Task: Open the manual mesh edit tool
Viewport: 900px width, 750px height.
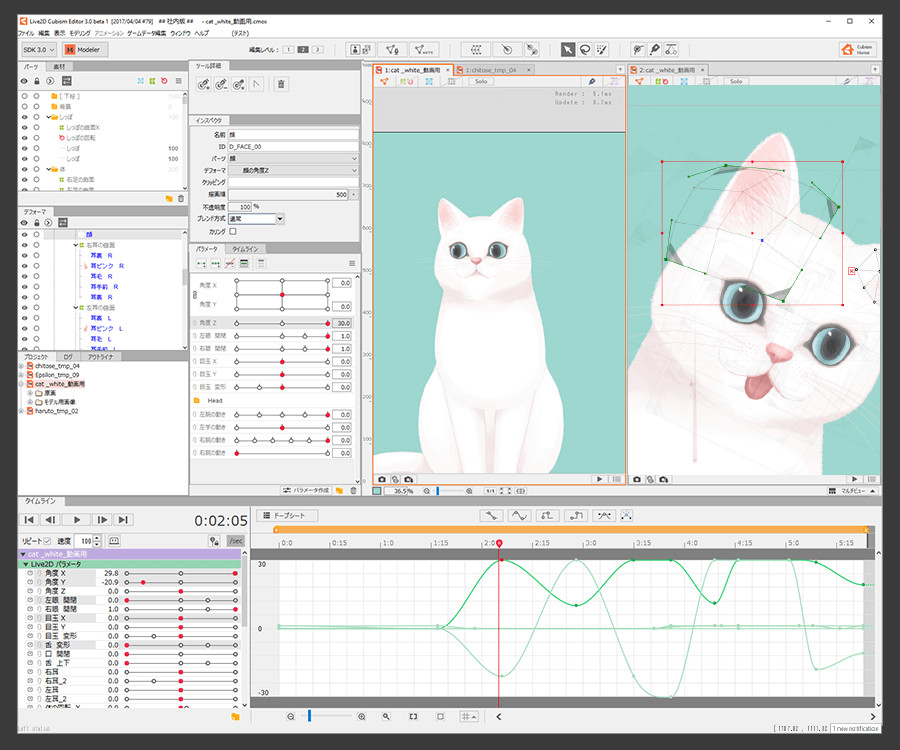Action: pyautogui.click(x=393, y=50)
